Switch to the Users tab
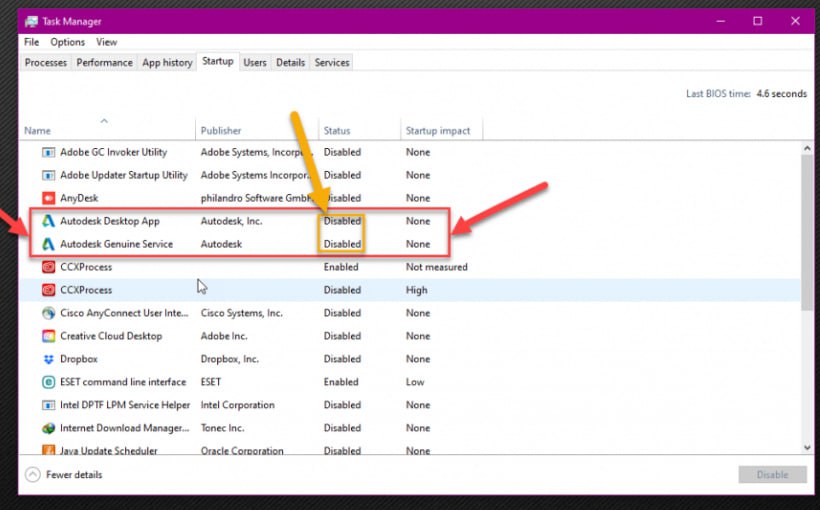The height and width of the screenshot is (510, 820). click(255, 63)
